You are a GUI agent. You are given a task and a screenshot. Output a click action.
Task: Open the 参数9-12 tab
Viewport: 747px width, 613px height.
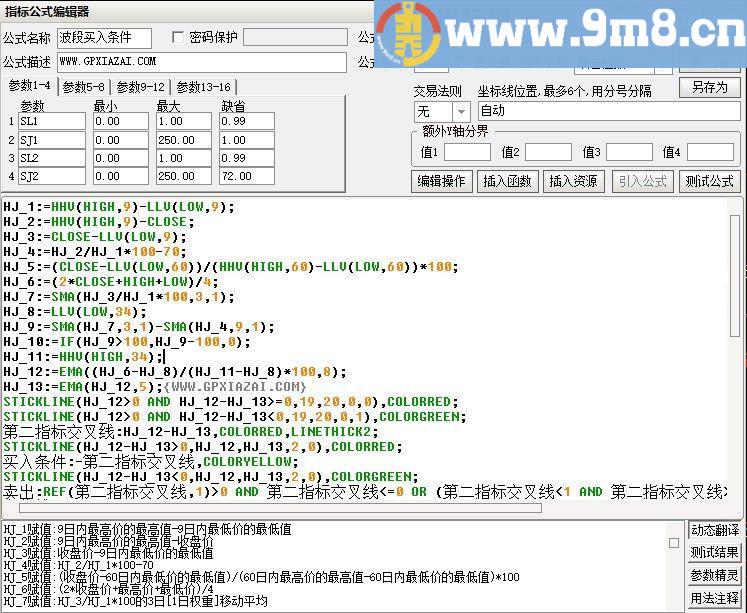click(x=140, y=87)
